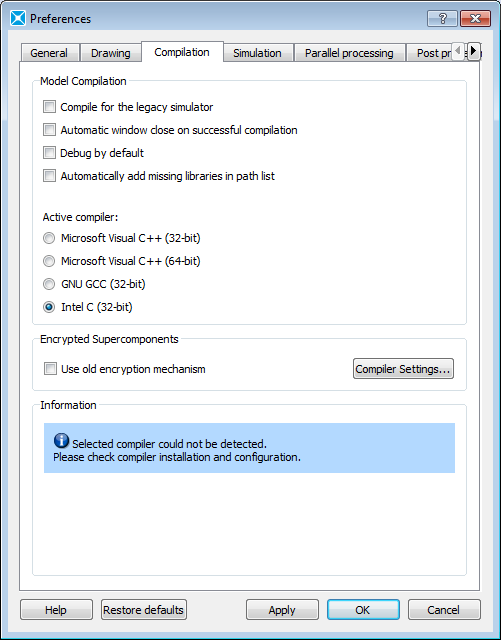The width and height of the screenshot is (501, 640).
Task: Apply the preference changes
Action: click(282, 610)
